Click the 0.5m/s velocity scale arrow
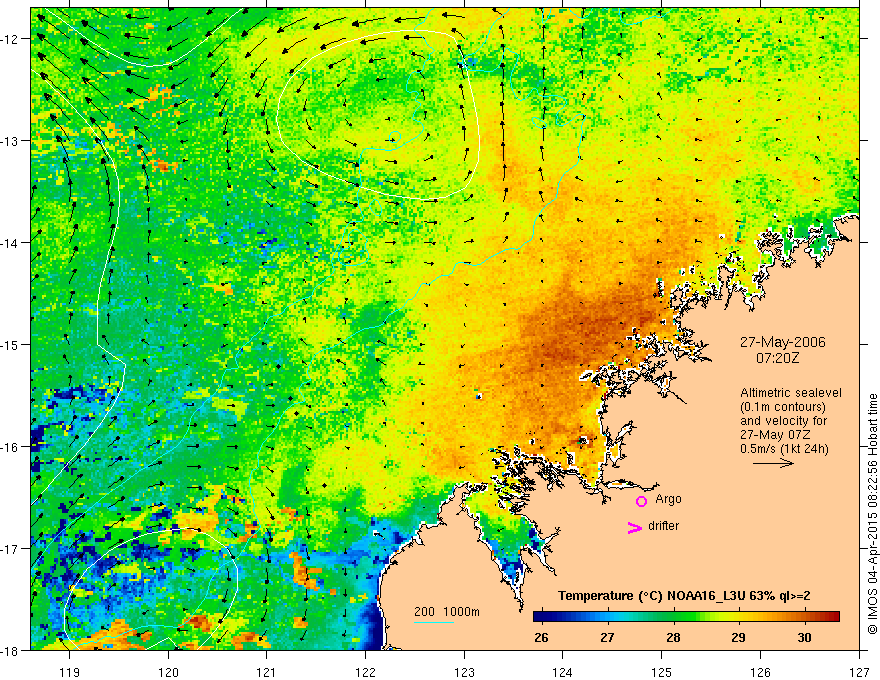The width and height of the screenshot is (880, 680). pos(773,463)
